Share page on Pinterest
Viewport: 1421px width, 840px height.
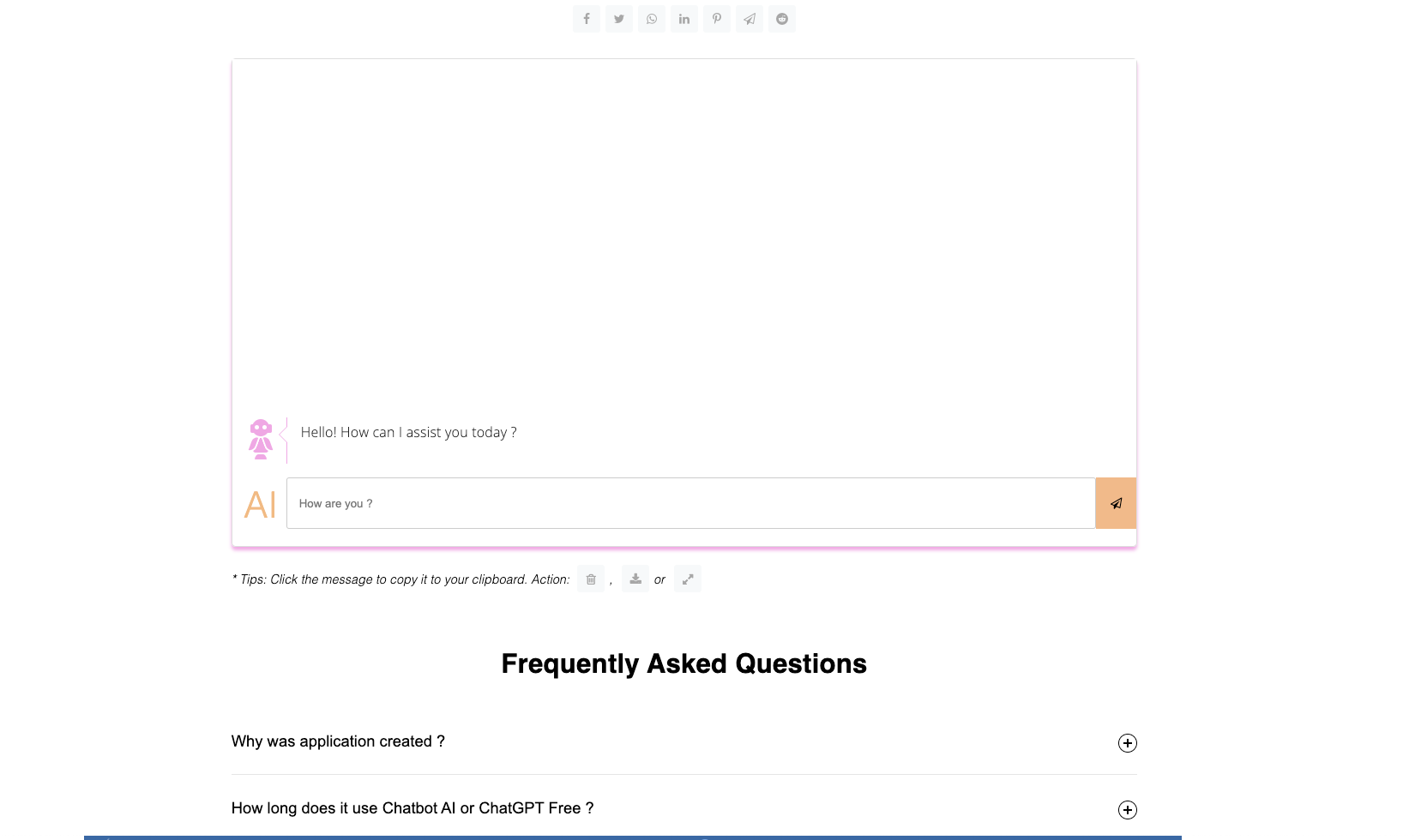717,19
